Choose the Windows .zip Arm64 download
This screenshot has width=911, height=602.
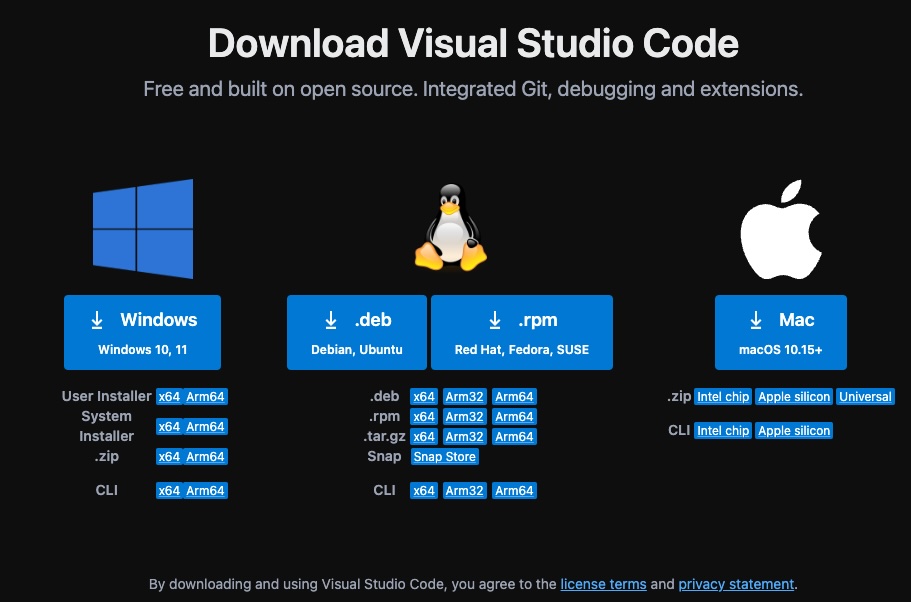click(205, 457)
